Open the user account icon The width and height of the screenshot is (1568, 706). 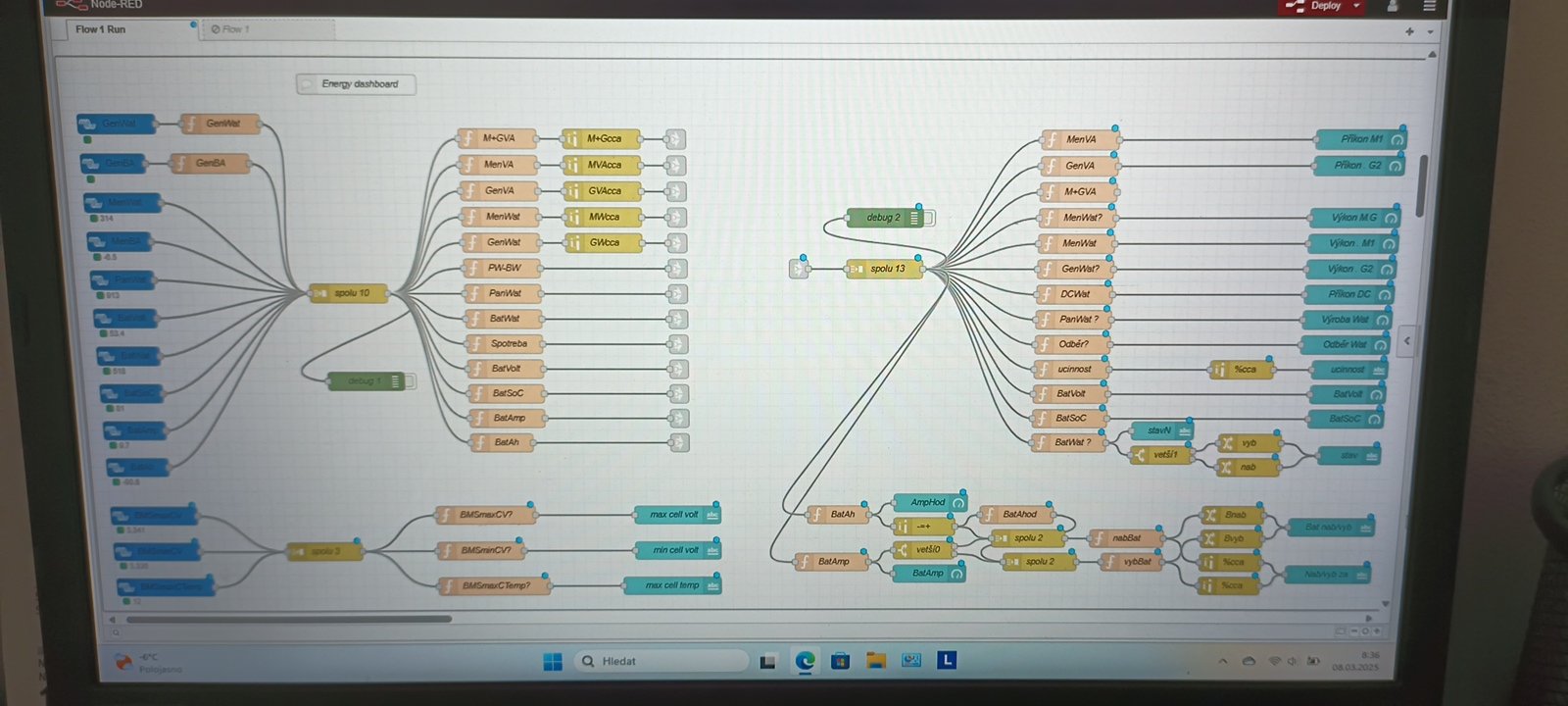coord(1392,6)
